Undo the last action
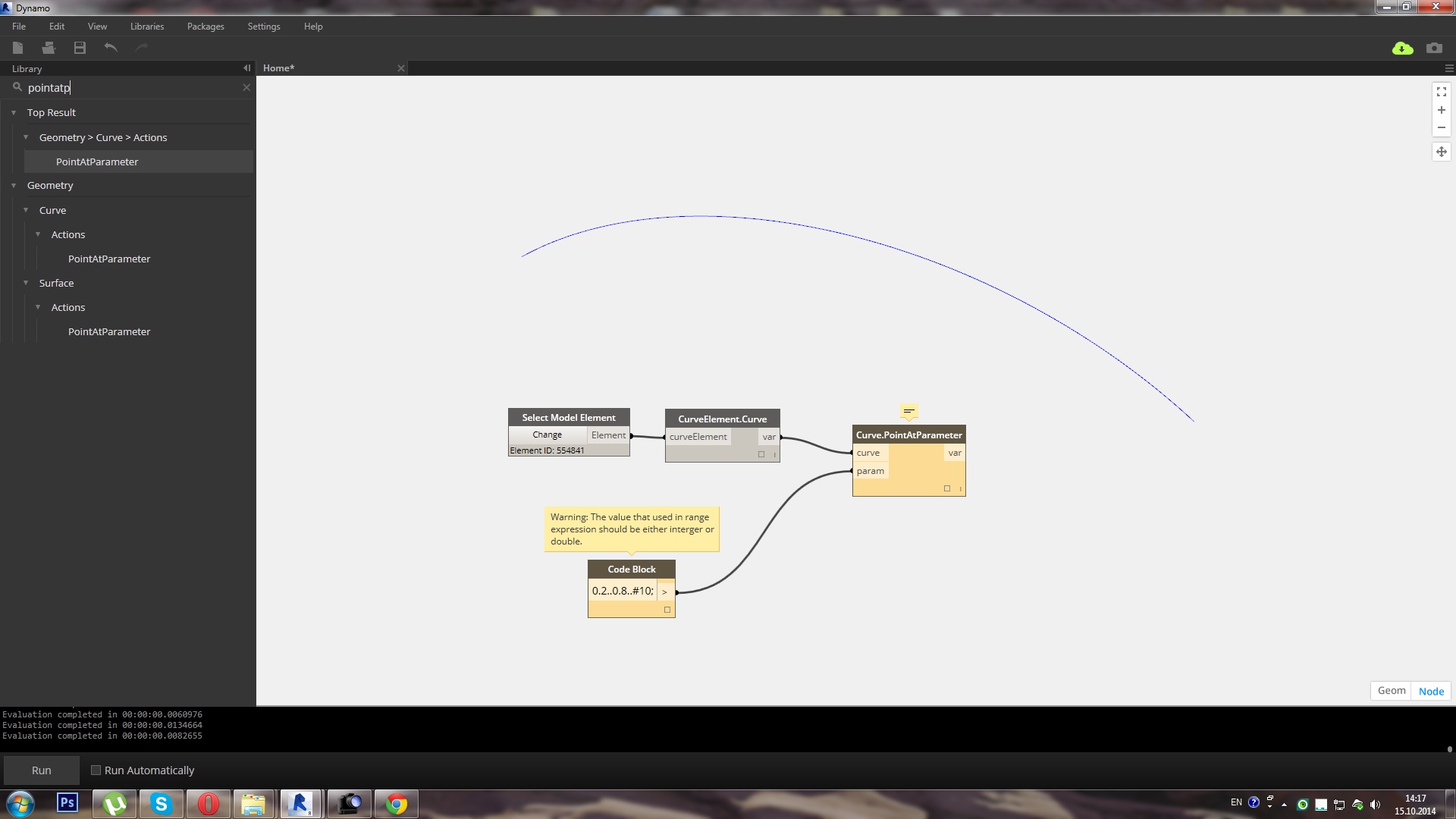1456x819 pixels. pyautogui.click(x=111, y=47)
